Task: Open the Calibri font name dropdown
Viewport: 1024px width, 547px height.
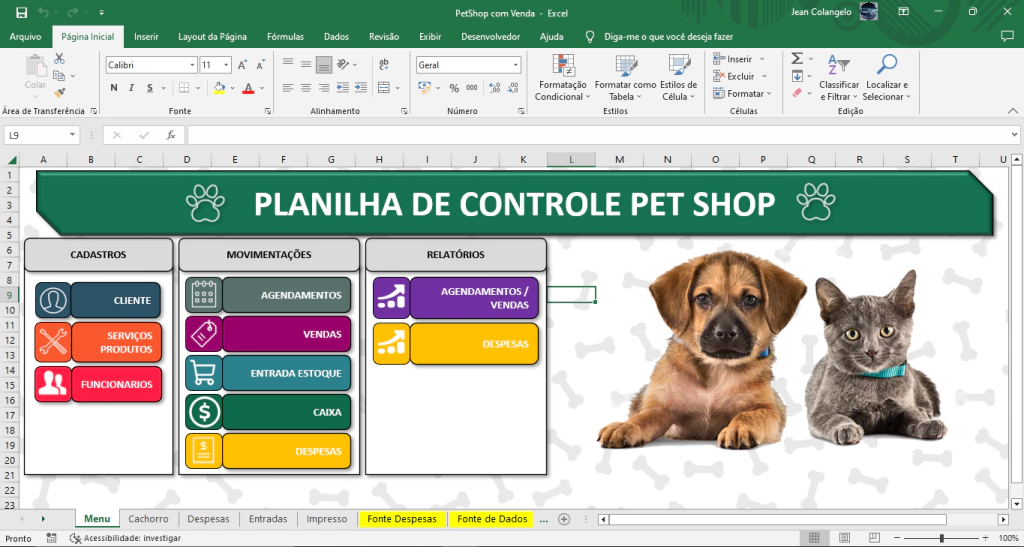Action: click(192, 65)
